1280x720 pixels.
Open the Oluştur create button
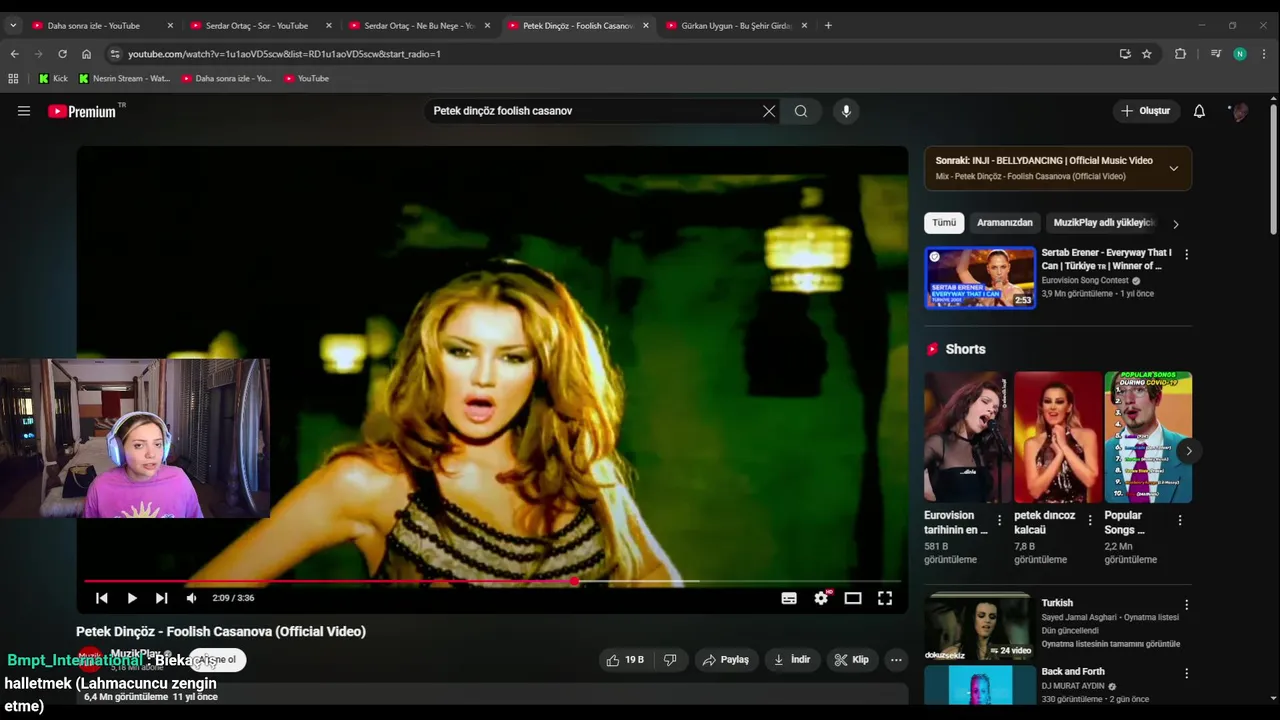pos(1146,111)
